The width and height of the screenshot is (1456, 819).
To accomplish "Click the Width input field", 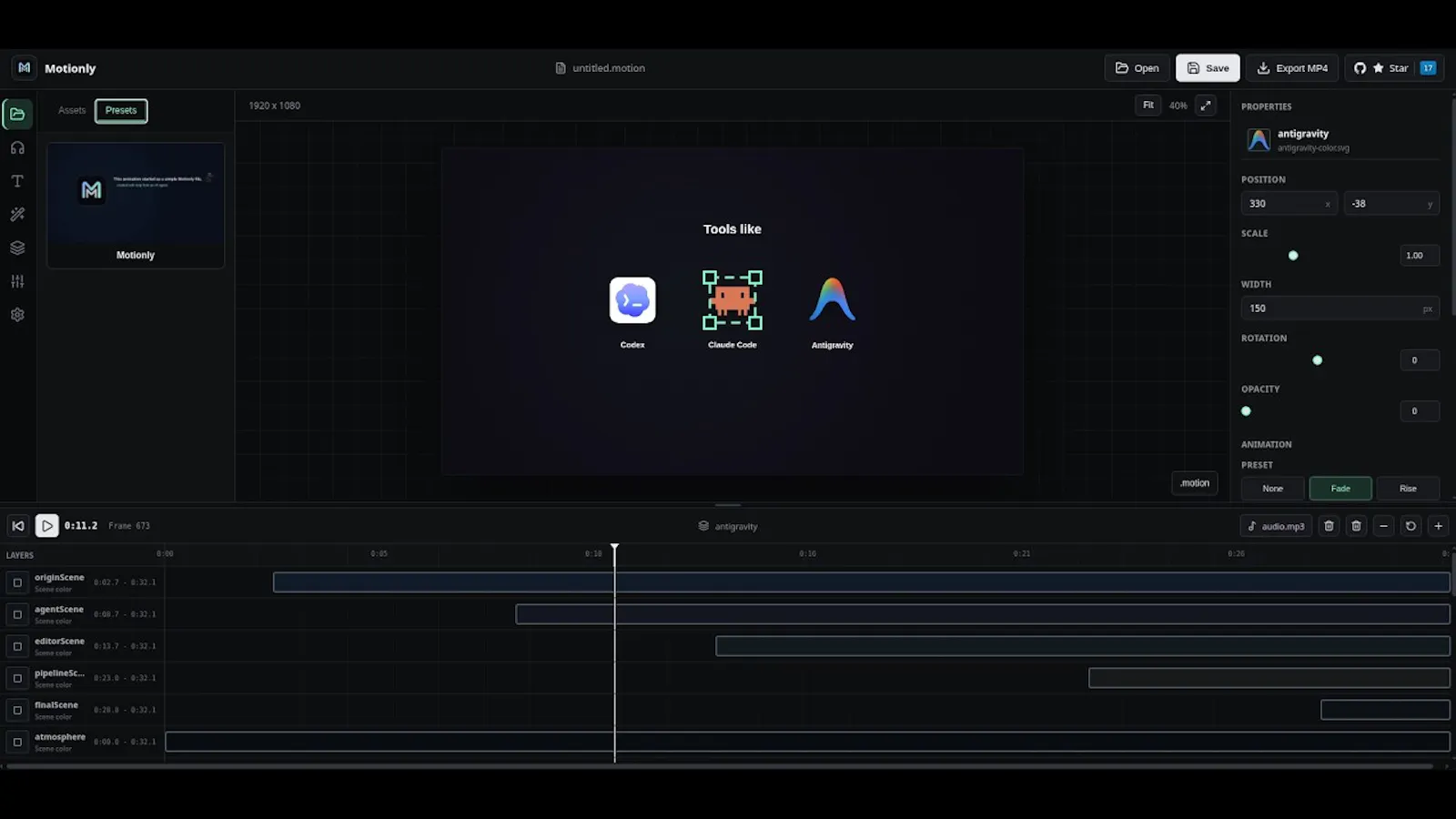I will 1340,308.
